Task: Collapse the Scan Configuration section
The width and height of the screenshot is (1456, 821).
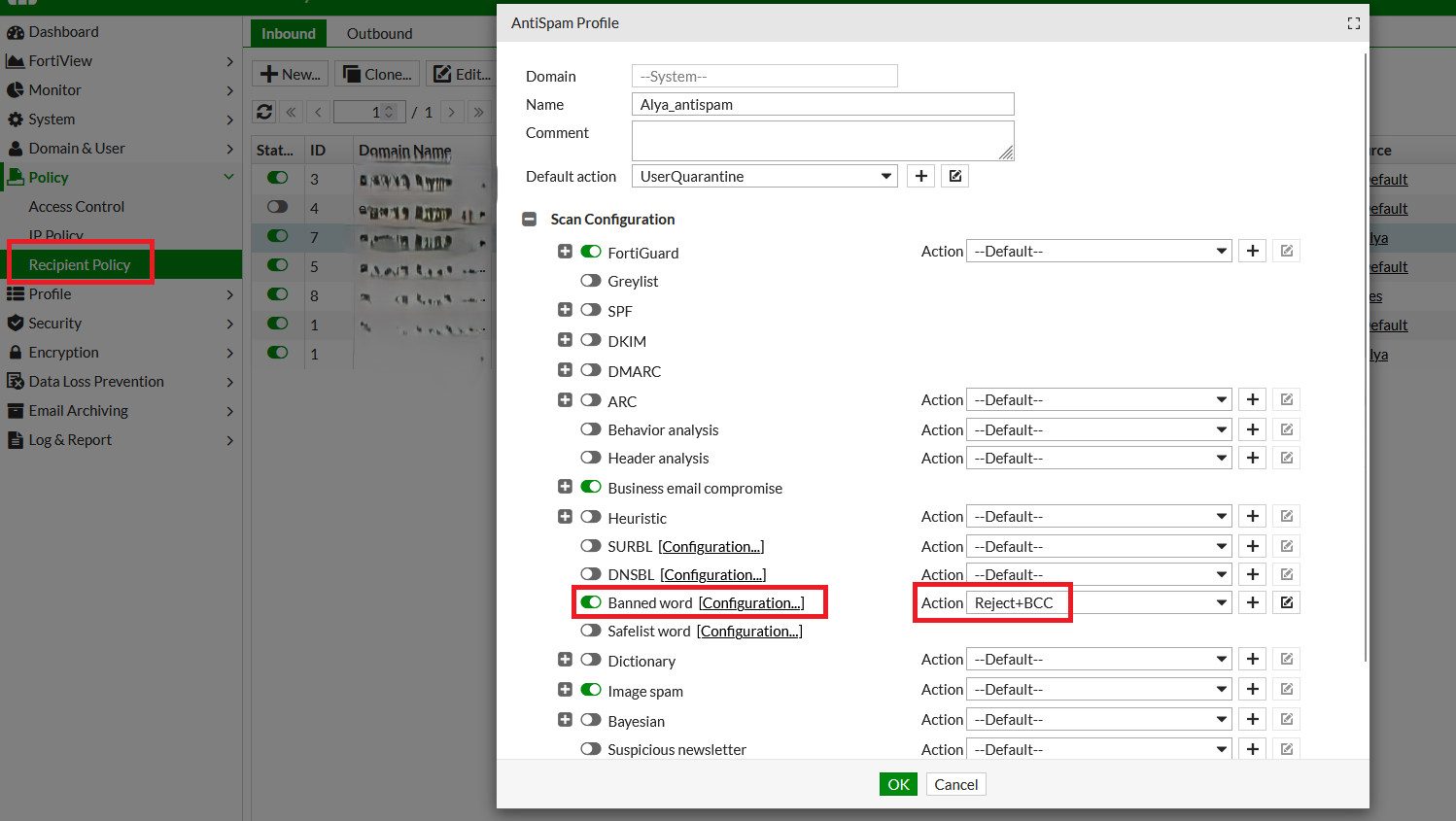Action: point(530,220)
